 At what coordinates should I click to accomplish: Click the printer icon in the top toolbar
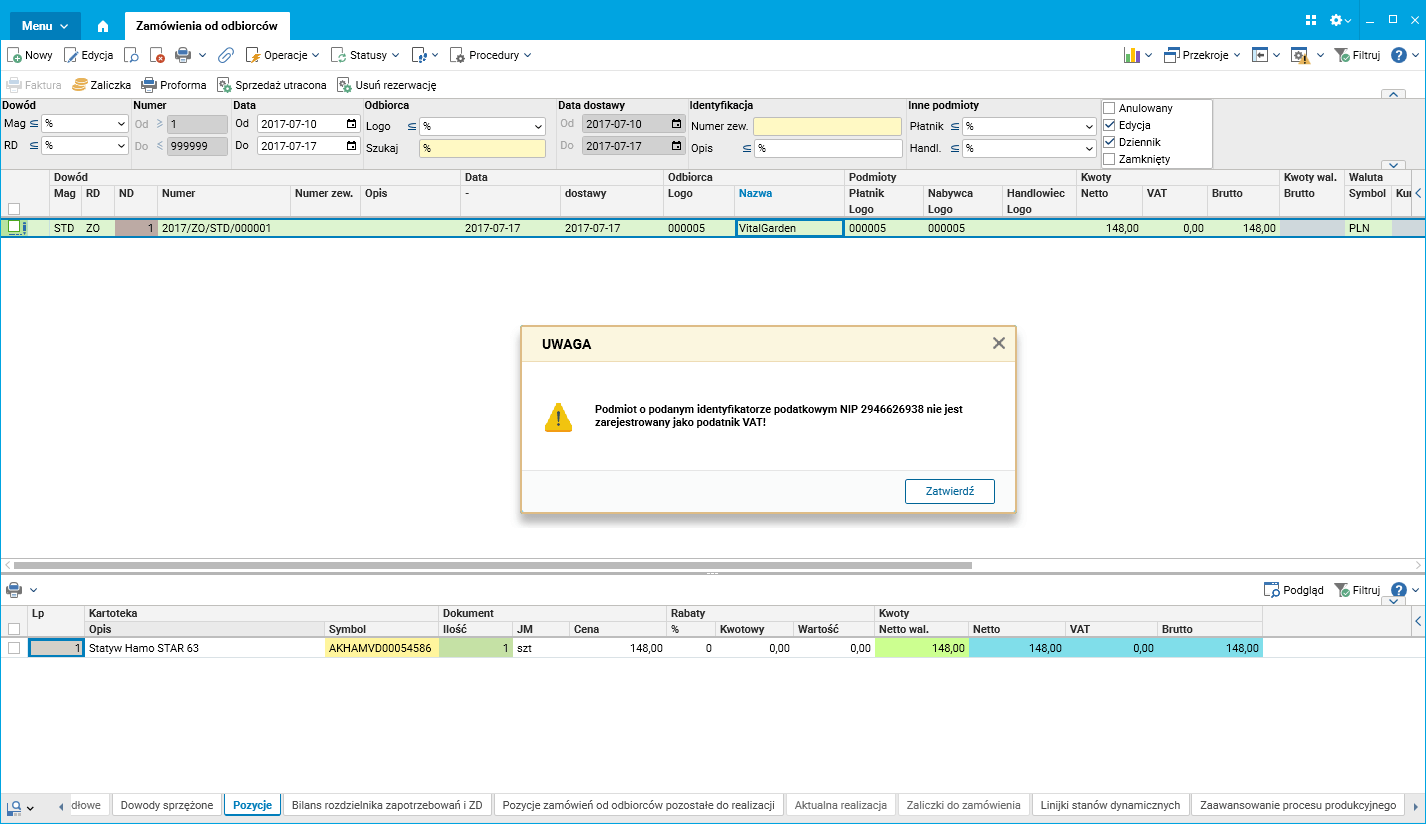[x=183, y=55]
